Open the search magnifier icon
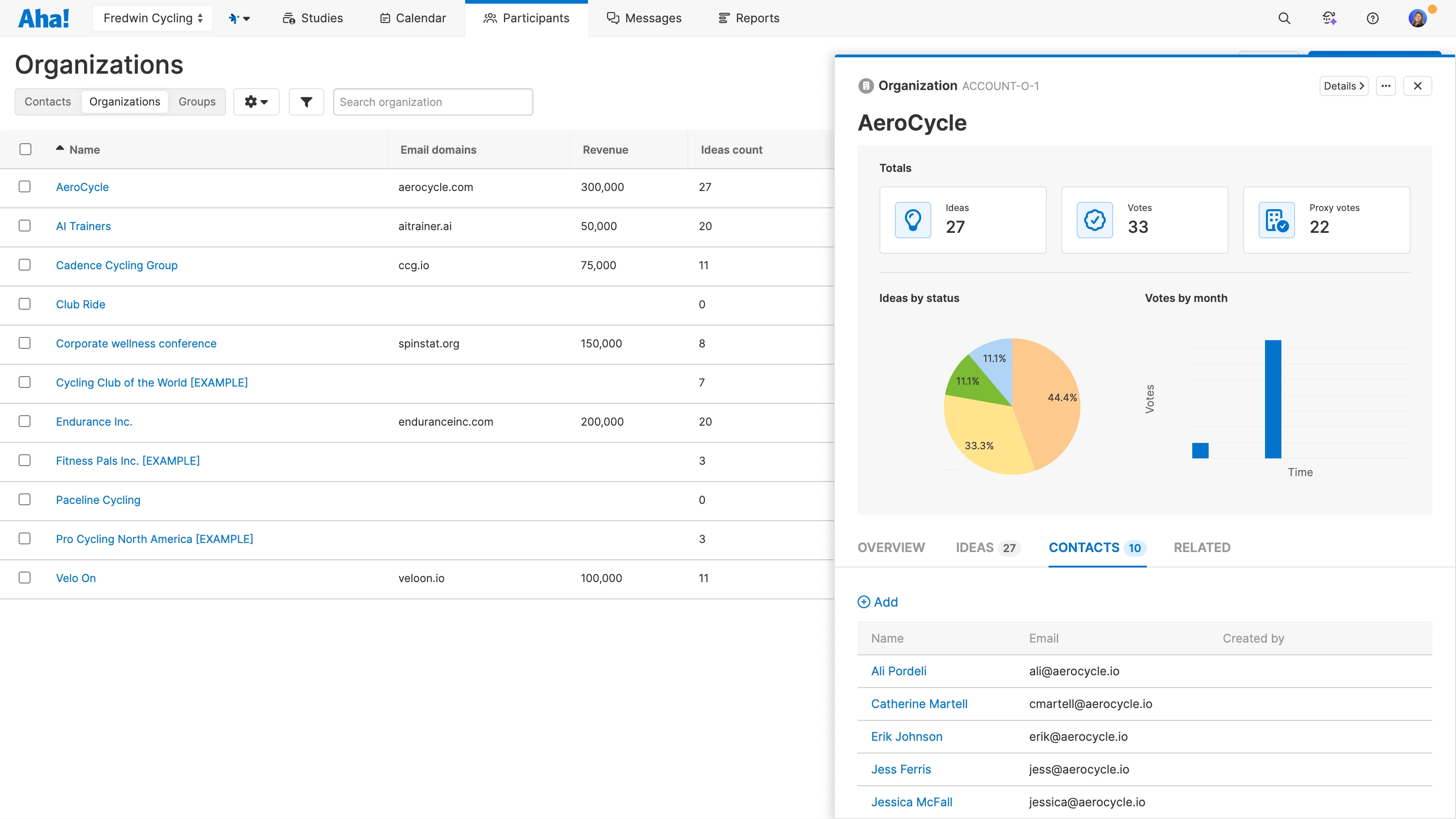The width and height of the screenshot is (1456, 819). pyautogui.click(x=1284, y=18)
